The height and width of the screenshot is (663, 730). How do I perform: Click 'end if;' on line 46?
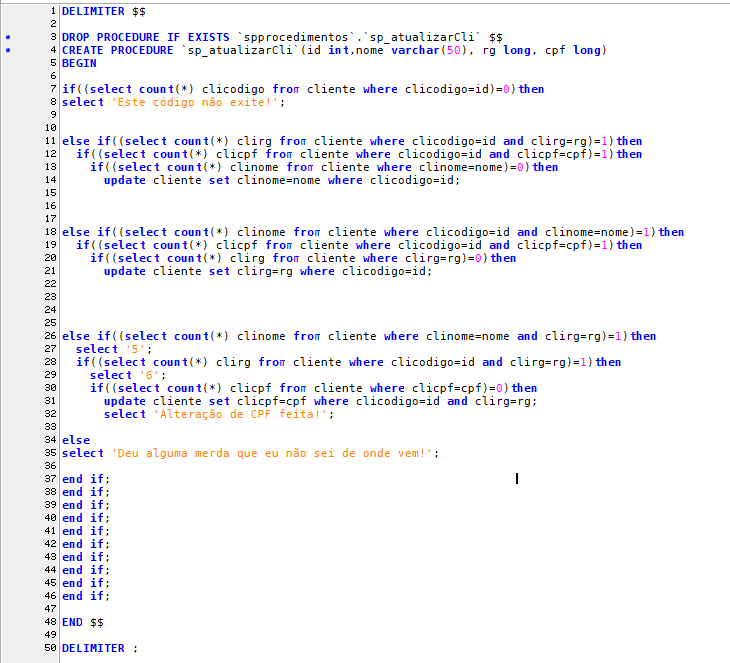86,596
